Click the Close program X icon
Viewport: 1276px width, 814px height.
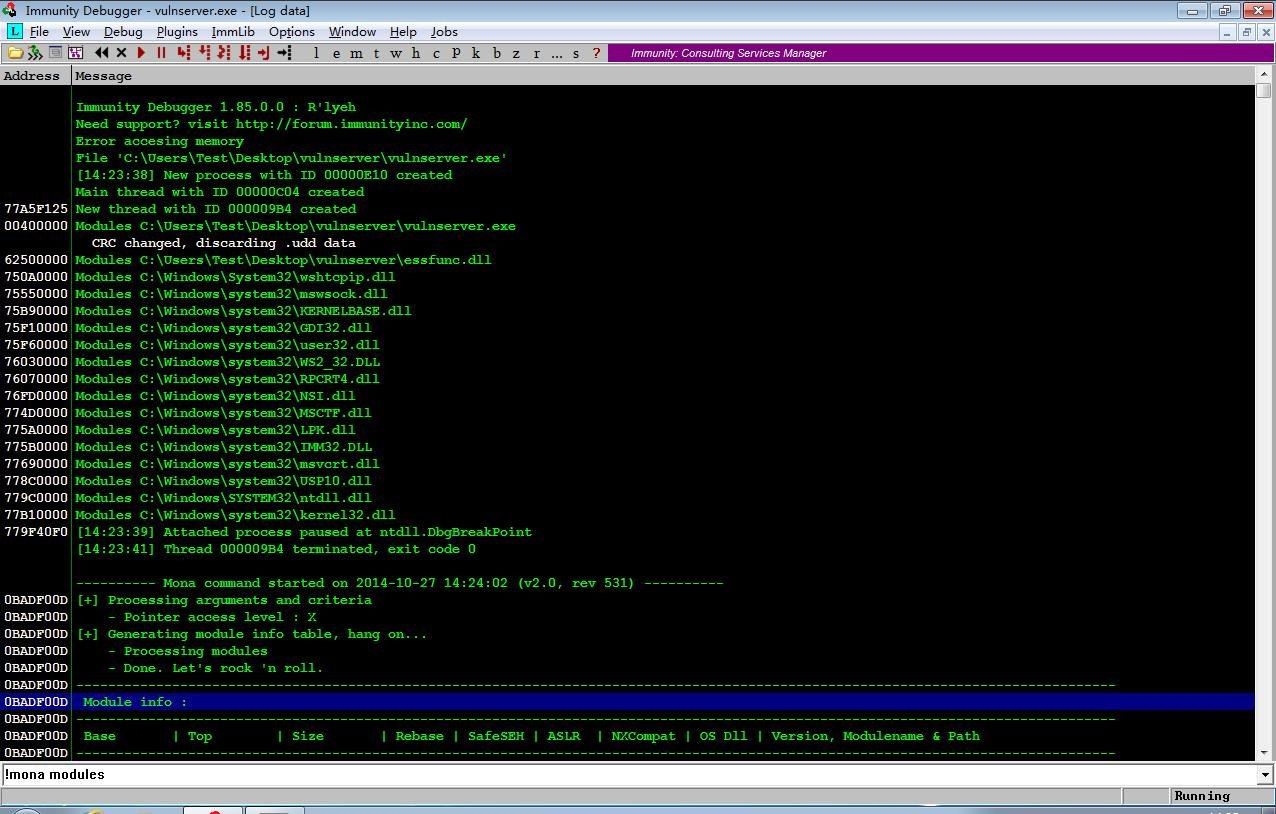[x=121, y=53]
